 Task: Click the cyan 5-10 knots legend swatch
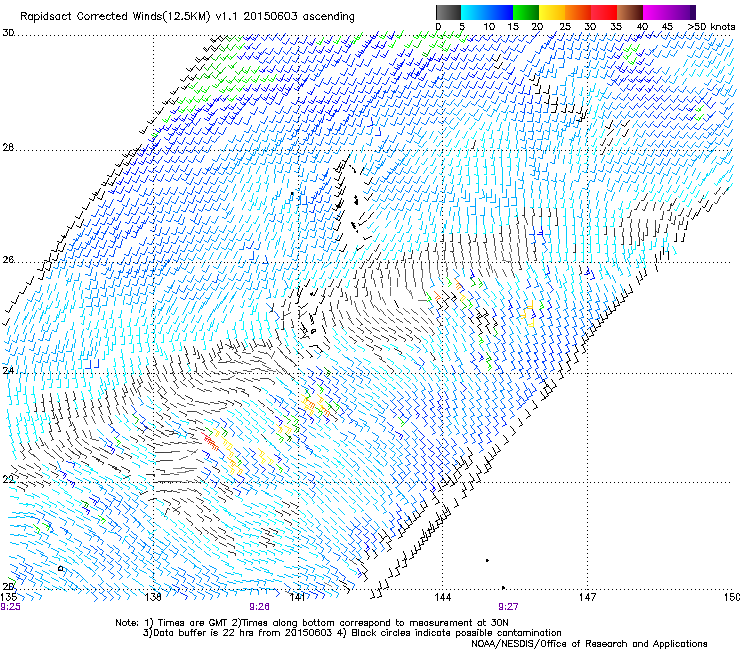click(x=474, y=12)
